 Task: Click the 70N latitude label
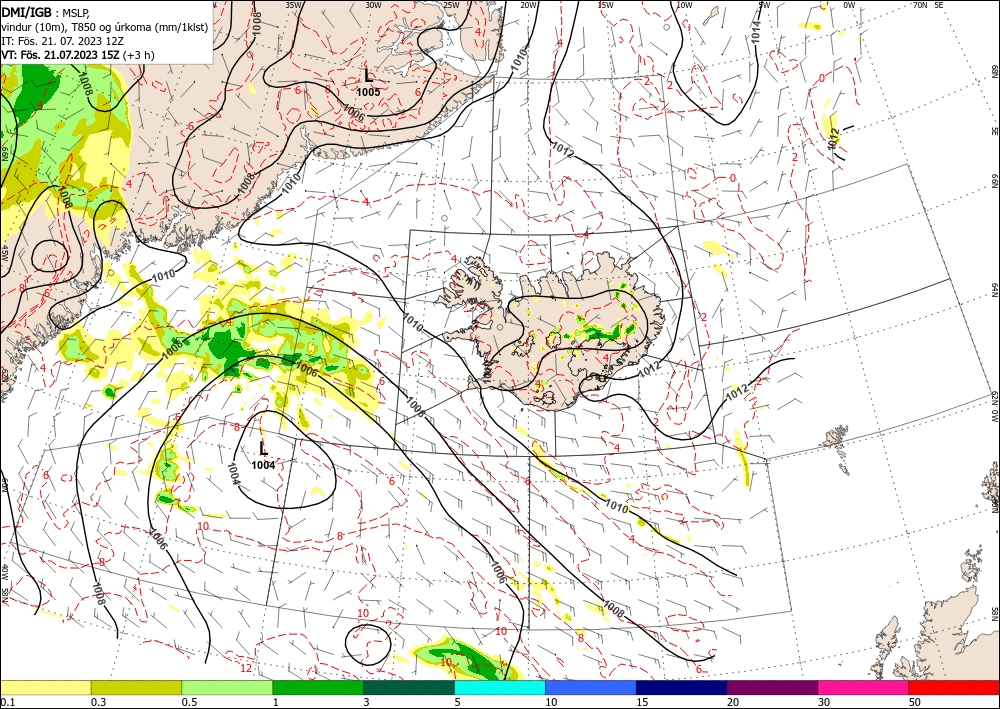pyautogui.click(x=920, y=5)
